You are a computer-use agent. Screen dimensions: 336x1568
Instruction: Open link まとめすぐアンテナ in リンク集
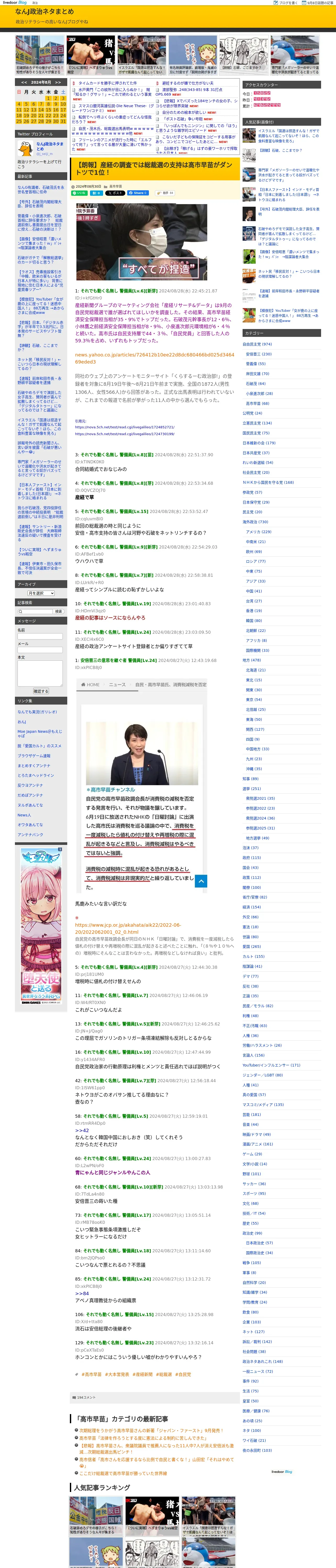click(x=34, y=766)
